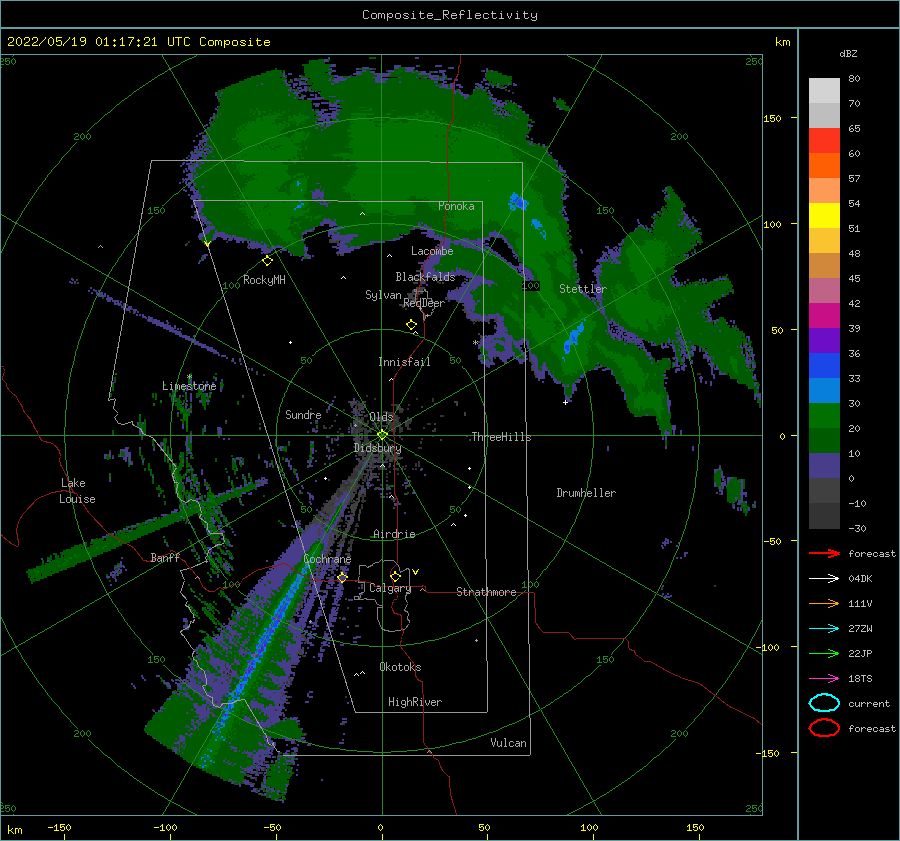Click the red forecast ellipse icon
This screenshot has width=900, height=841.
tap(824, 728)
